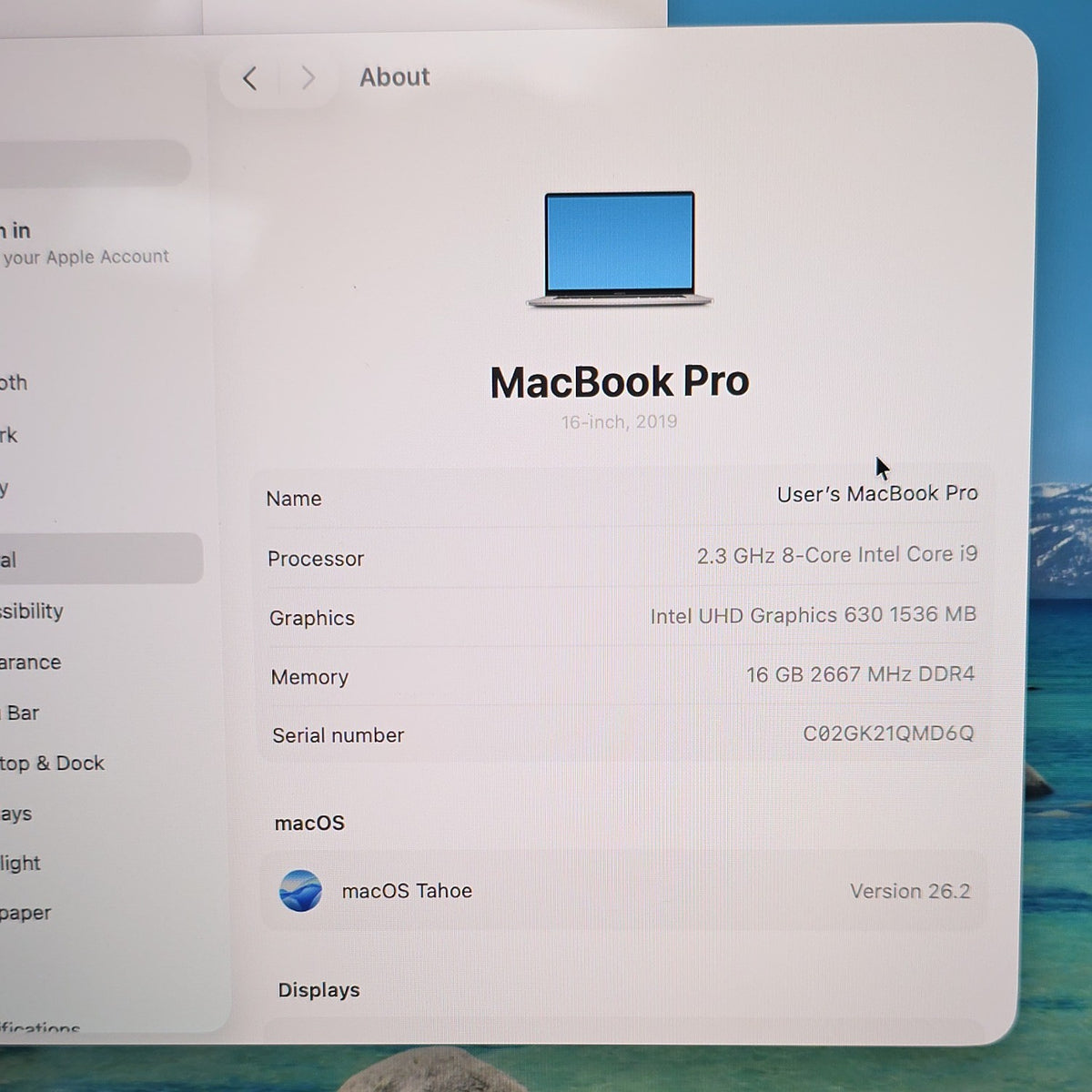This screenshot has height=1092, width=1092.
Task: Click the 'Graphics' row label
Action: pos(312,619)
